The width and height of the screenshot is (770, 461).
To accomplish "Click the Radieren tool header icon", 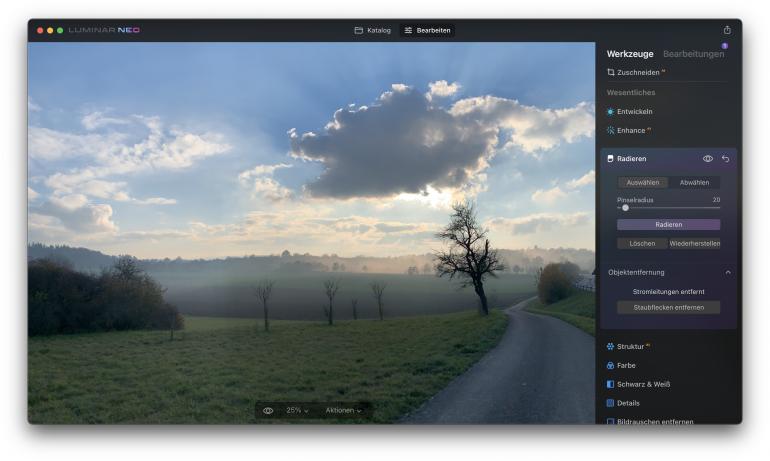I will point(610,159).
